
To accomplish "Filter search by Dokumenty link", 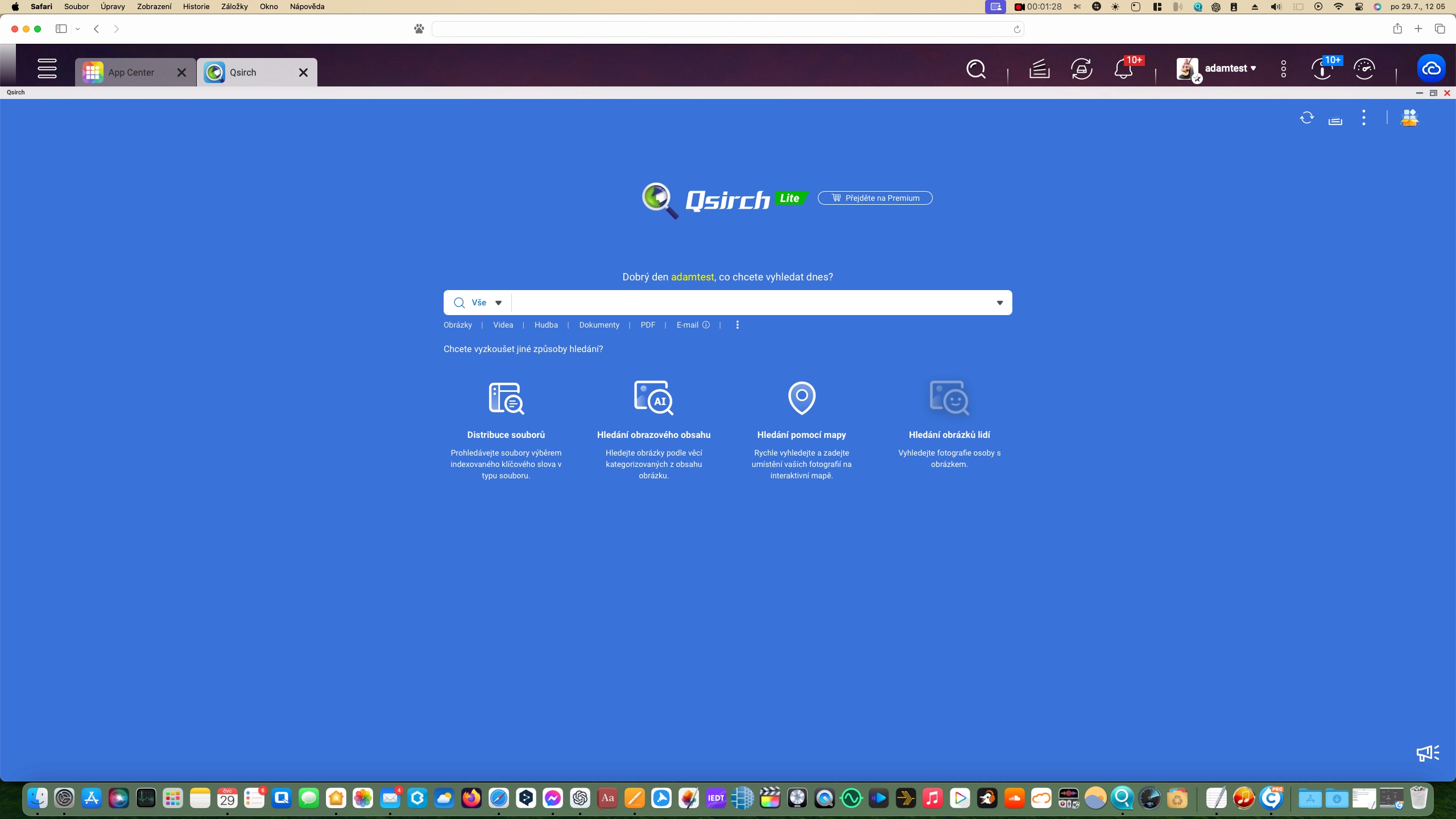I will click(x=599, y=325).
